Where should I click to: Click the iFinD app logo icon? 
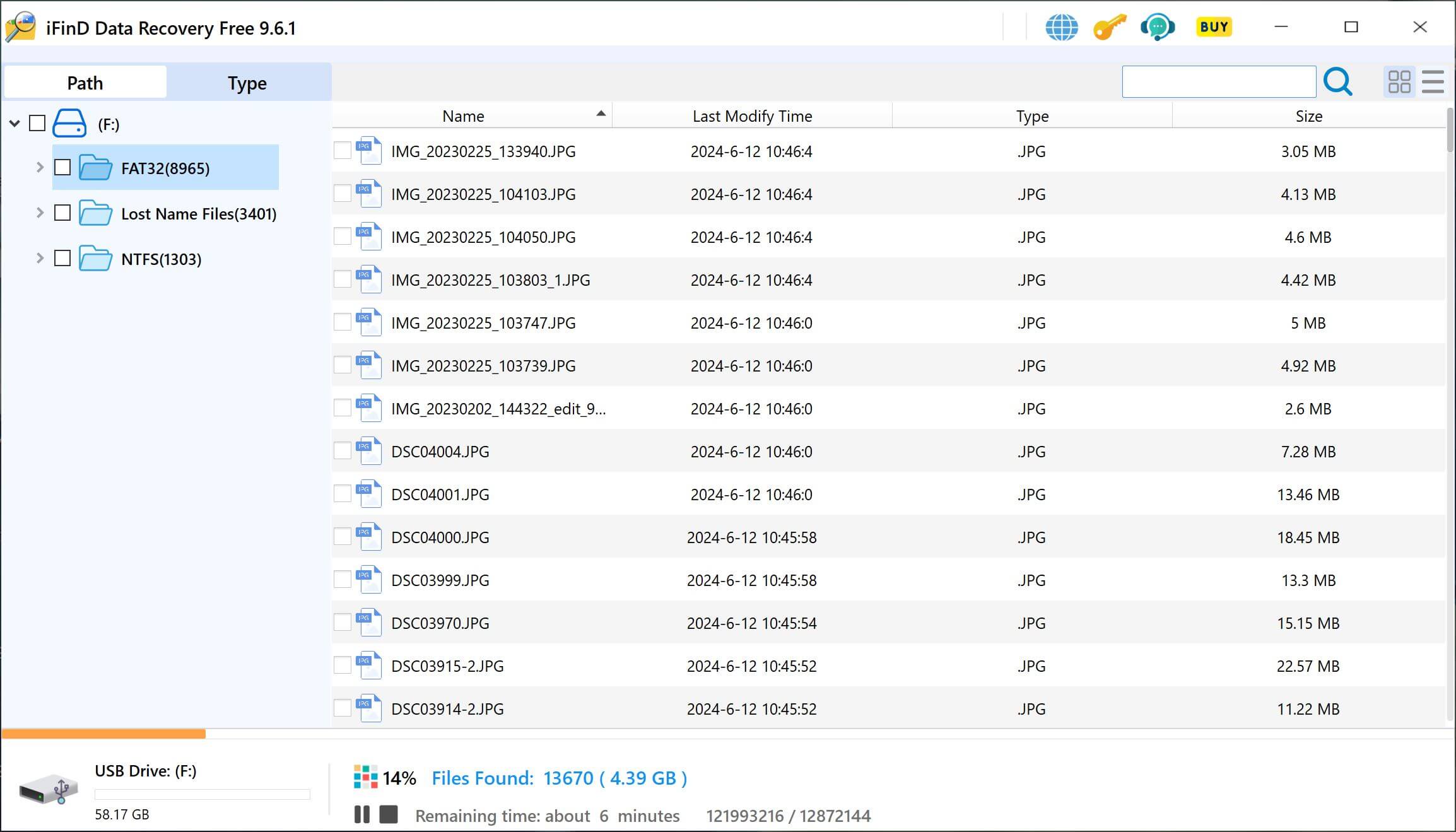click(x=20, y=27)
